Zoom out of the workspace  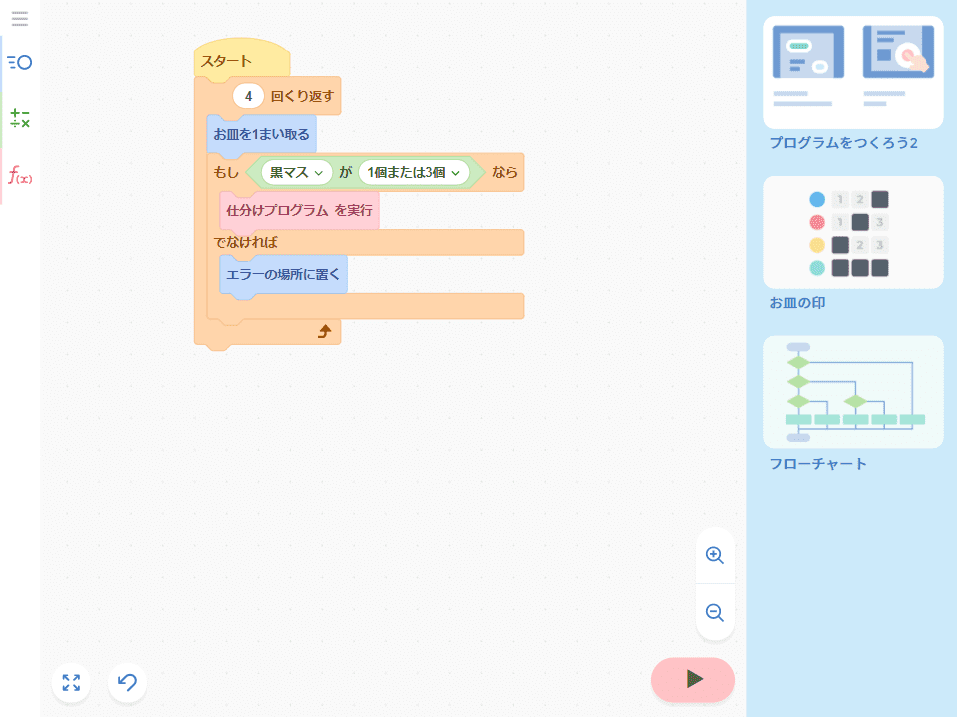[x=715, y=612]
